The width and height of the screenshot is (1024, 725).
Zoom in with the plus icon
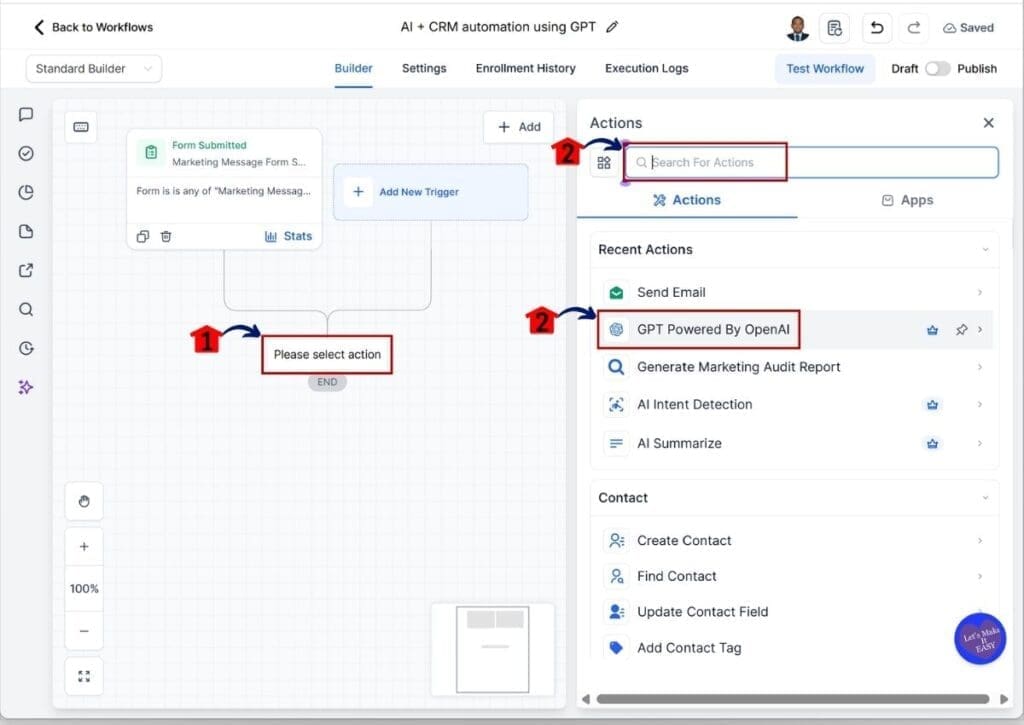click(84, 547)
